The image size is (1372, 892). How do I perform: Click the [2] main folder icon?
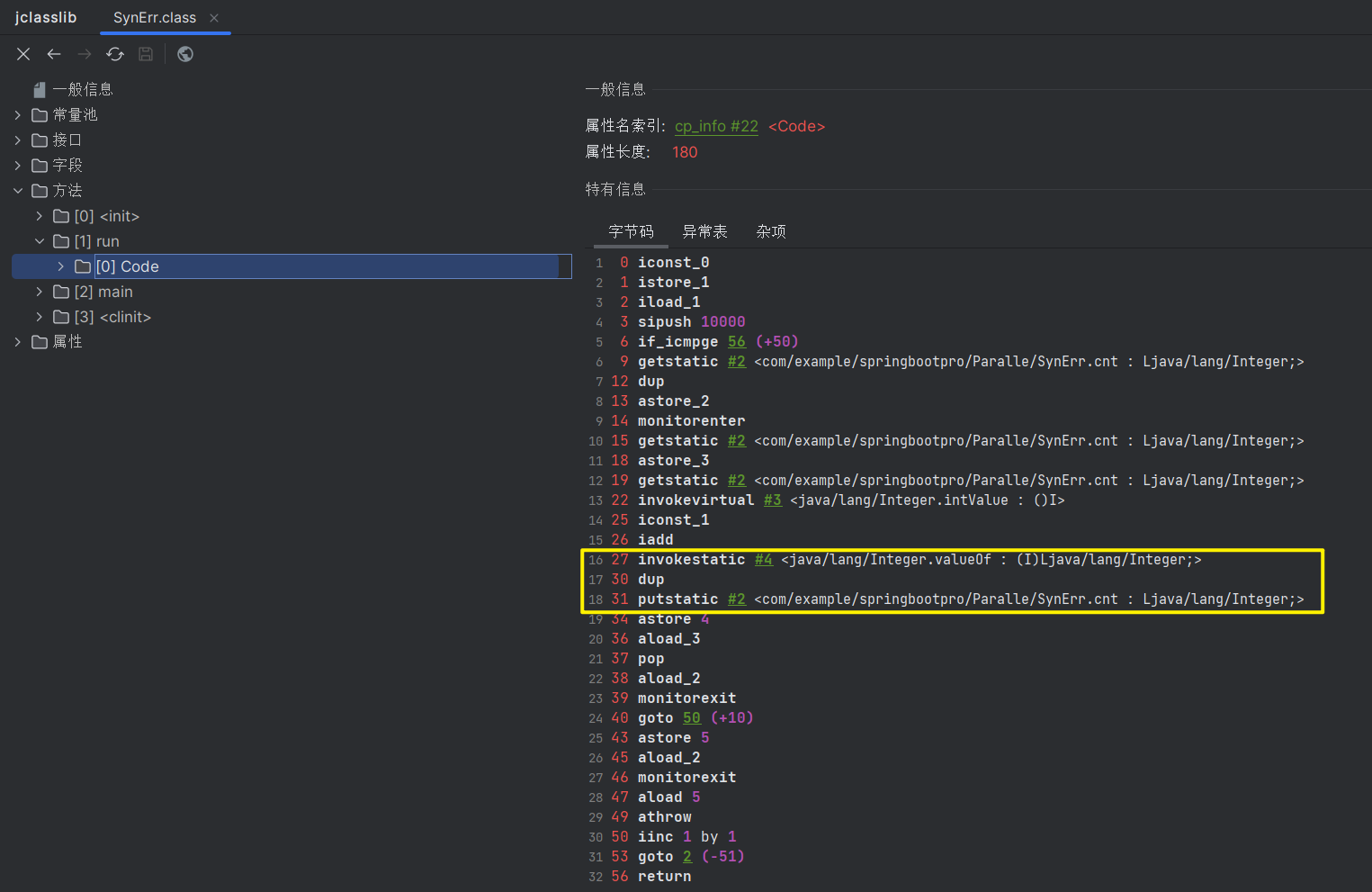coord(61,292)
